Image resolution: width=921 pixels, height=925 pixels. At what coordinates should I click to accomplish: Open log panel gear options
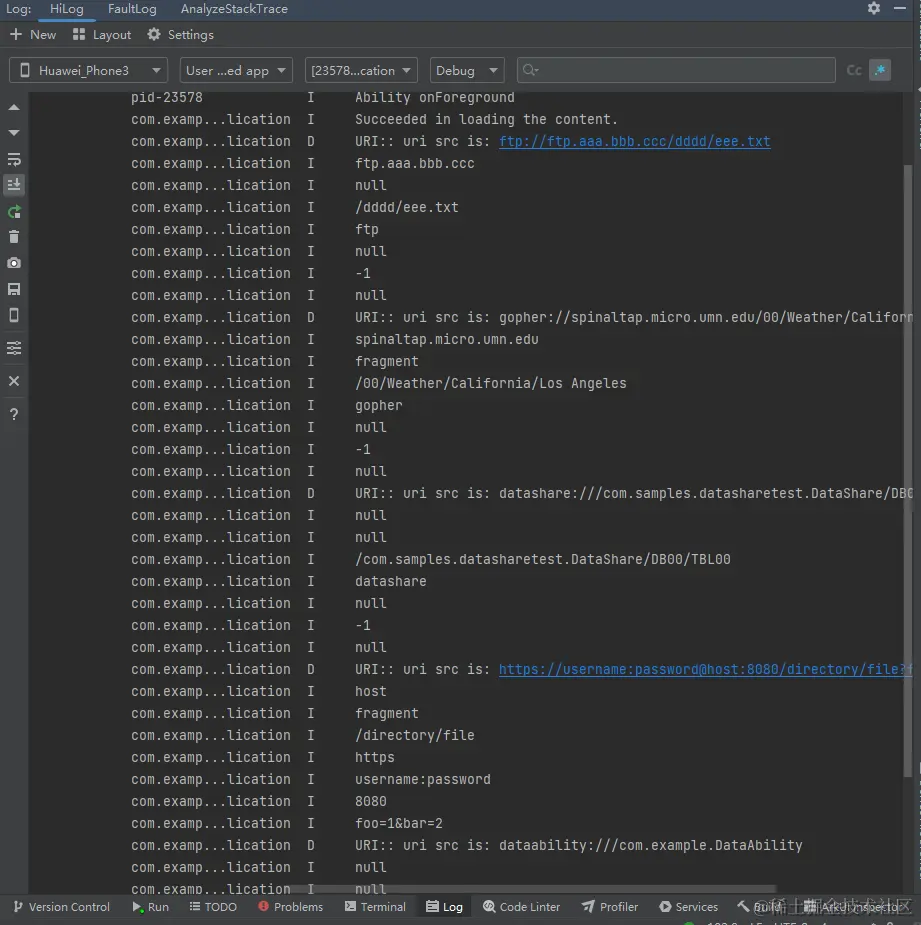[874, 8]
